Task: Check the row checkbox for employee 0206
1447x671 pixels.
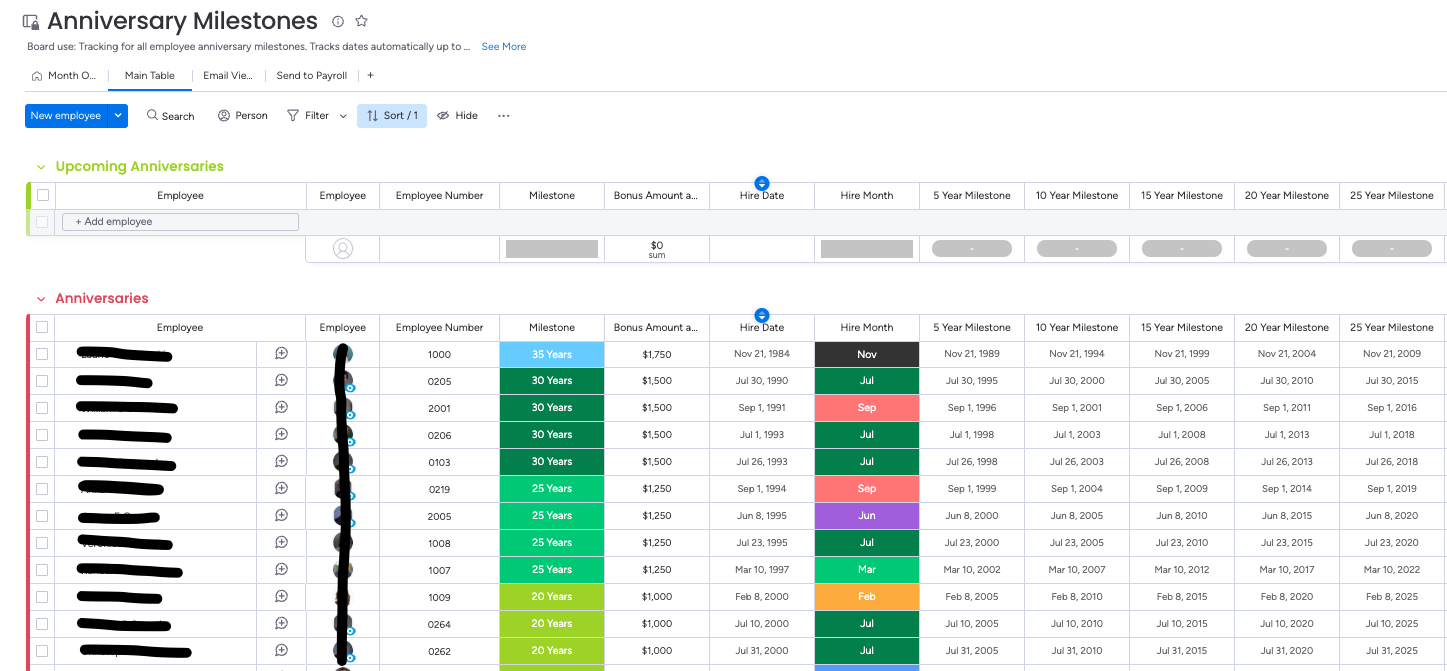Action: (x=42, y=435)
